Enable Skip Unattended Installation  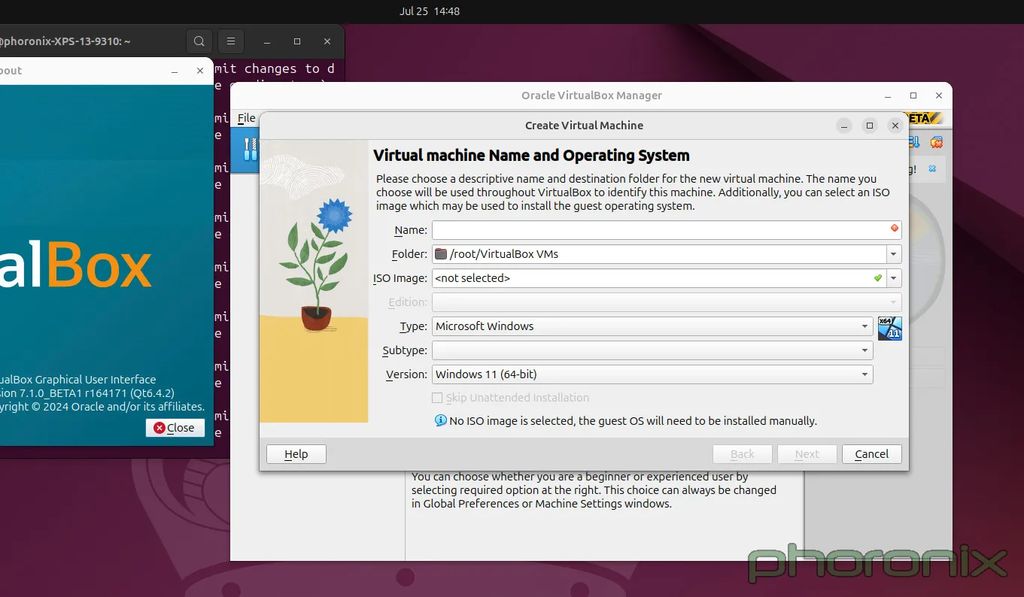(x=437, y=397)
